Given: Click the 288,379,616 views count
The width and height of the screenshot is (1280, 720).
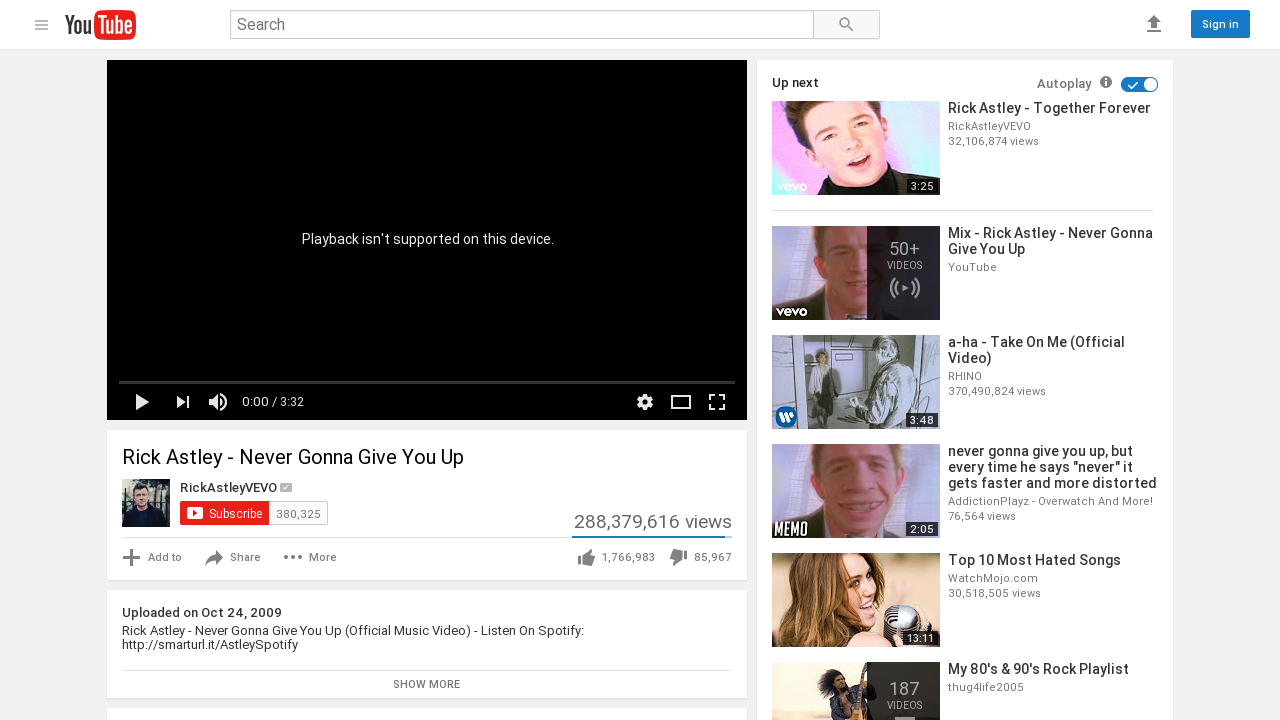Looking at the screenshot, I should click(653, 521).
